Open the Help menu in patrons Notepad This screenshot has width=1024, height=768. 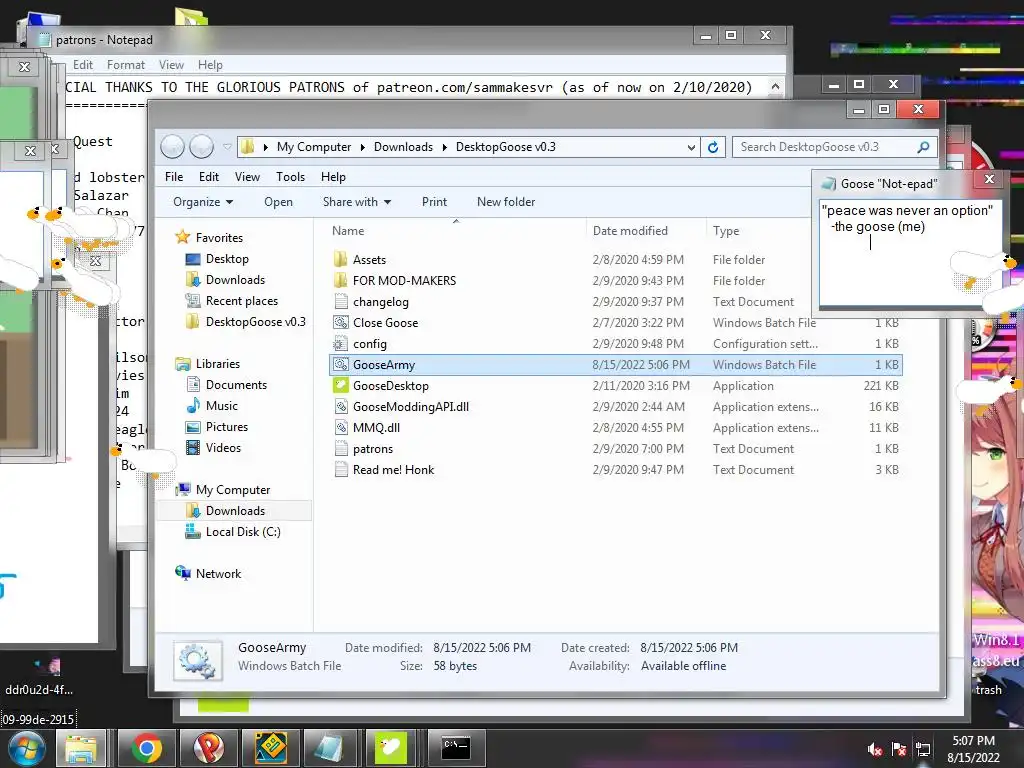click(210, 65)
